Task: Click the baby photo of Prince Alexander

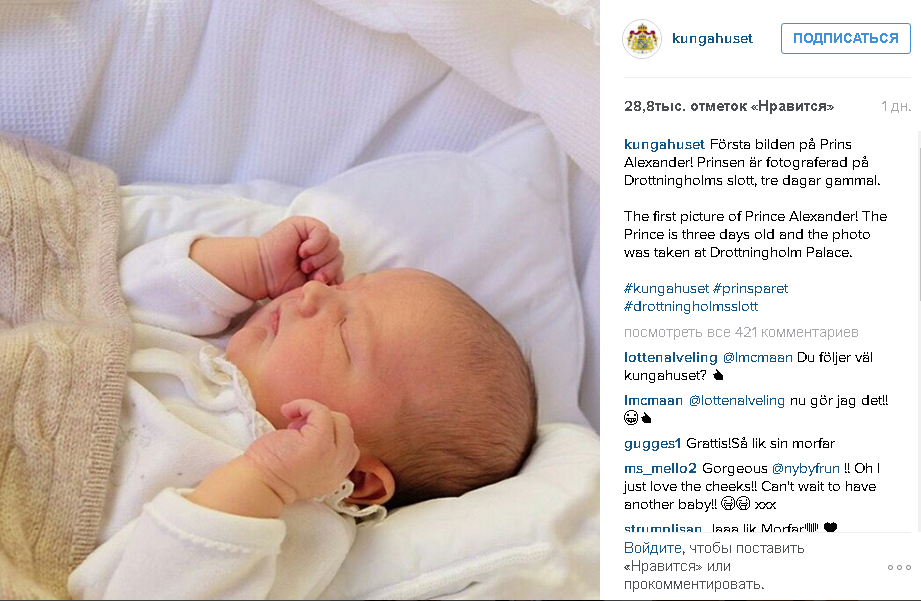Action: (300, 300)
